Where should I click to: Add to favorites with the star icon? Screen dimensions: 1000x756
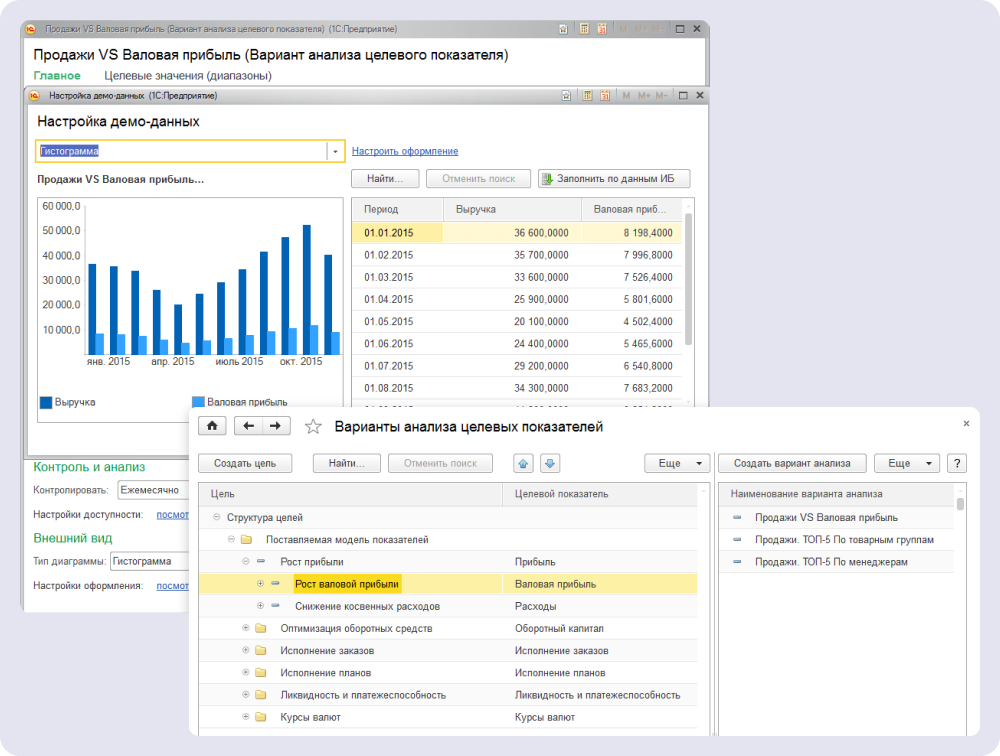(x=313, y=427)
